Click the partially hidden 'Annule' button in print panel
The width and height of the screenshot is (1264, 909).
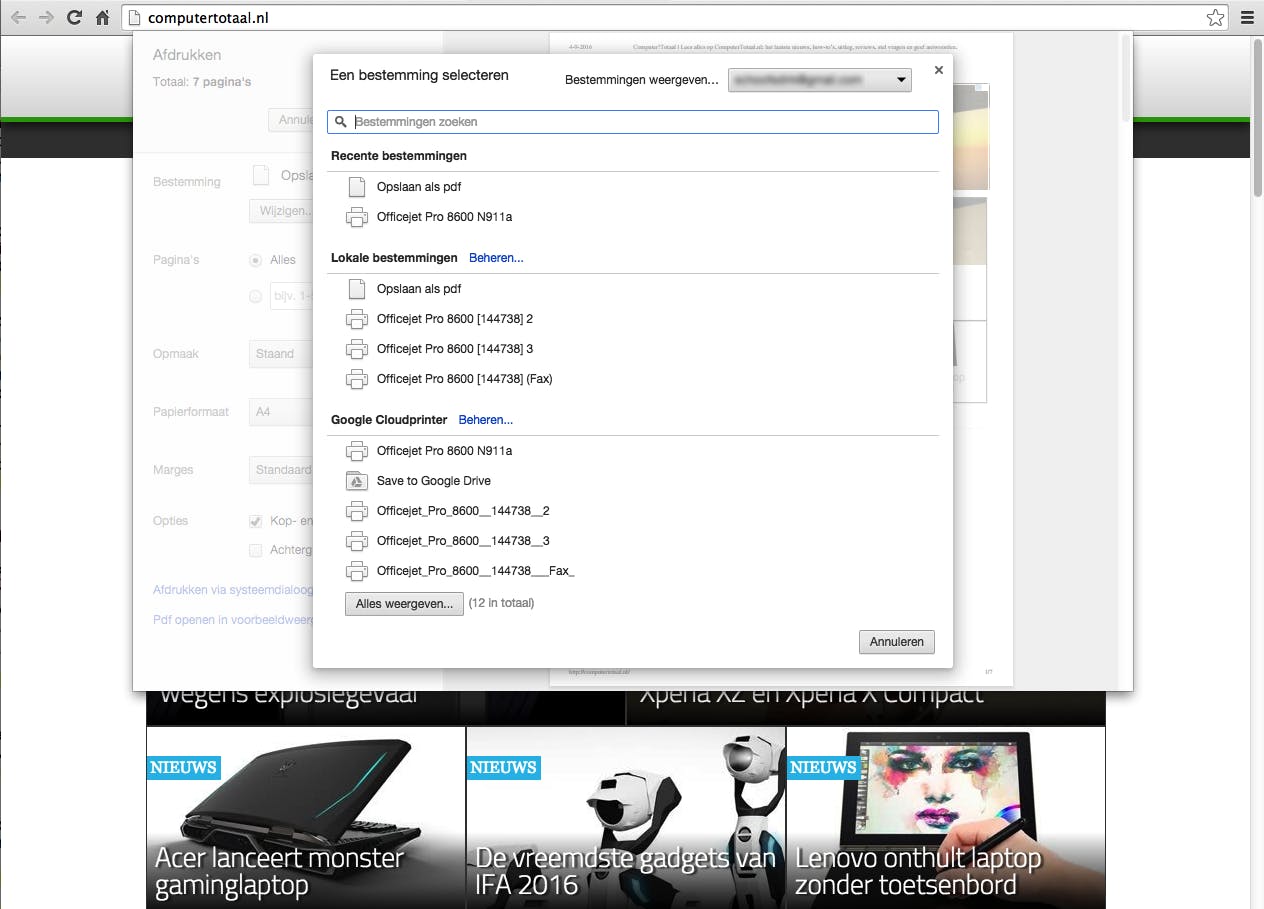coord(291,120)
